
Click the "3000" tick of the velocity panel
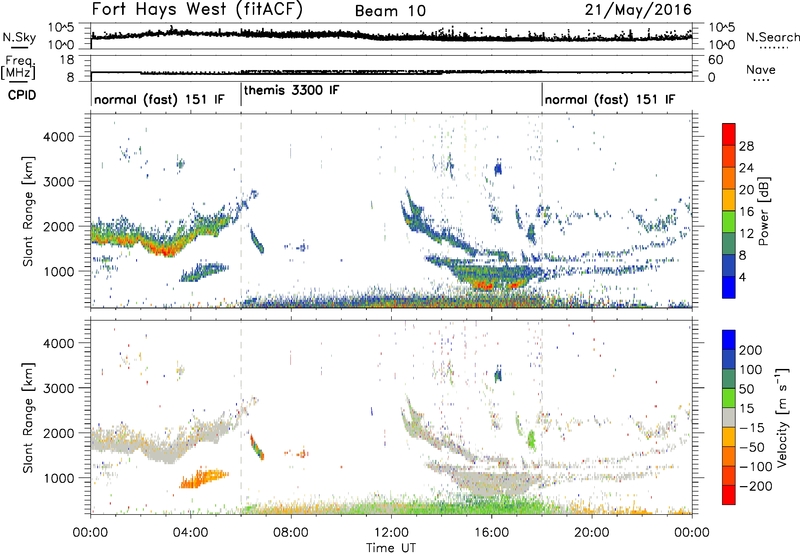58,388
